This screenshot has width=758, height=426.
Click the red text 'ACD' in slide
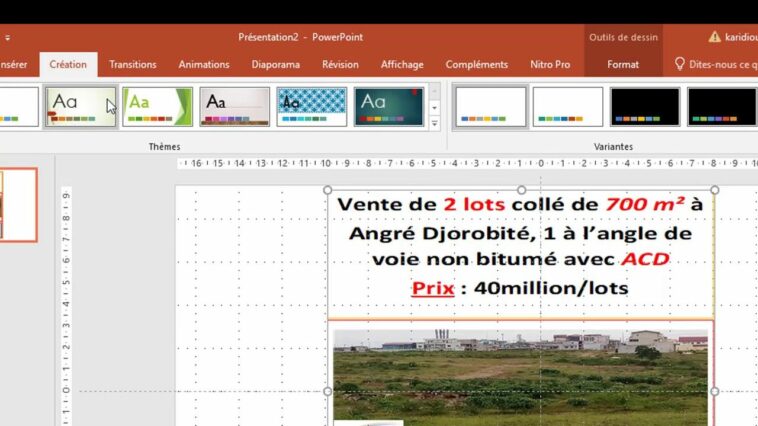pyautogui.click(x=645, y=259)
